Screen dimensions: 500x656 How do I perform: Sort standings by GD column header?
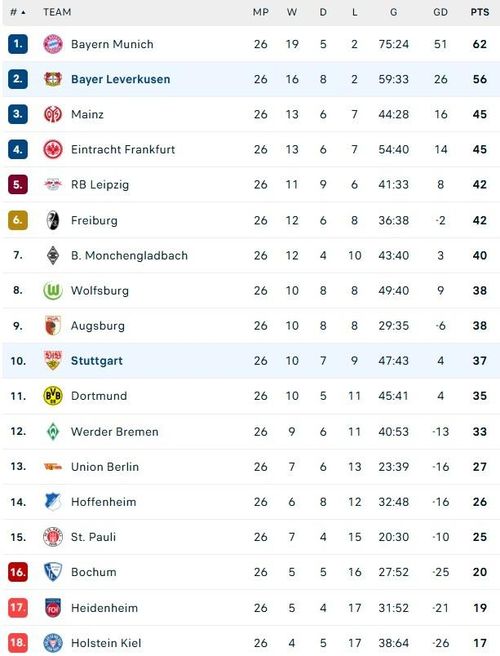coord(440,12)
